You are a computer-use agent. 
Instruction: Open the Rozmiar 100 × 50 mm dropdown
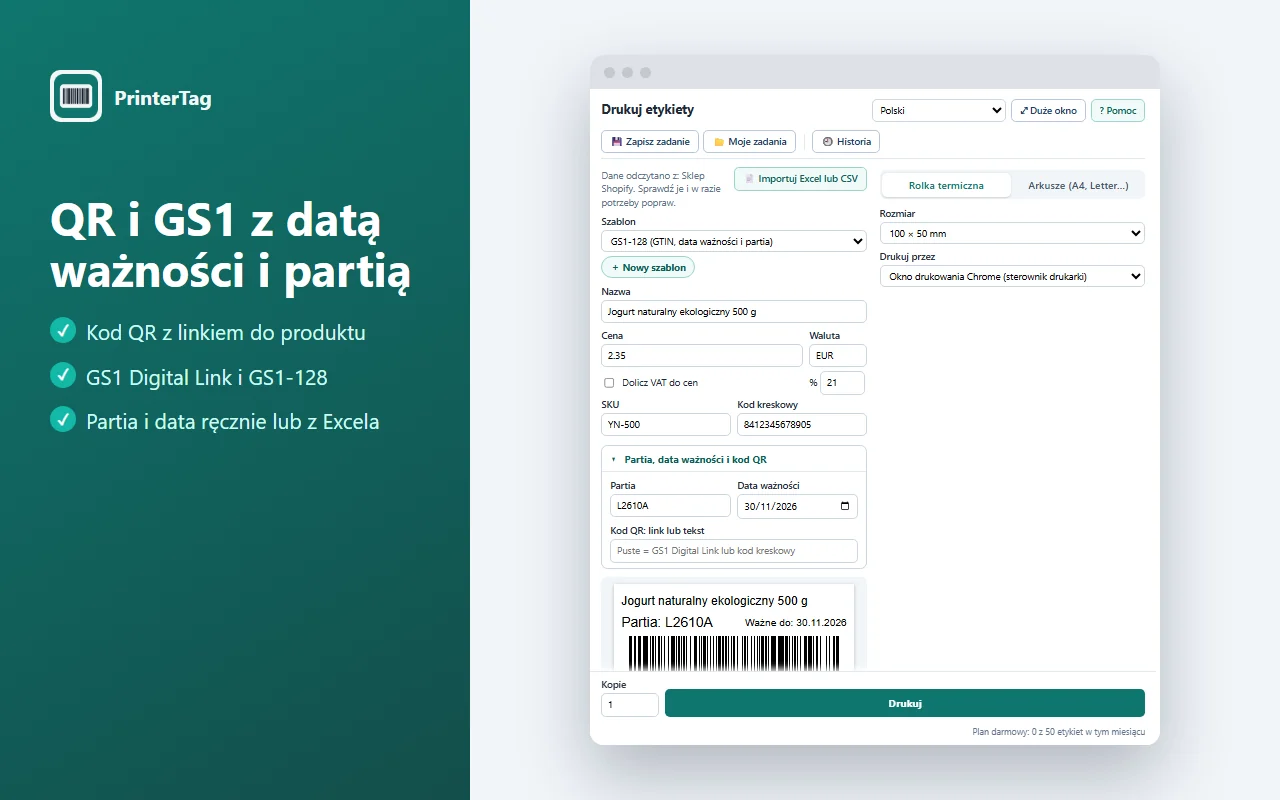point(1012,233)
